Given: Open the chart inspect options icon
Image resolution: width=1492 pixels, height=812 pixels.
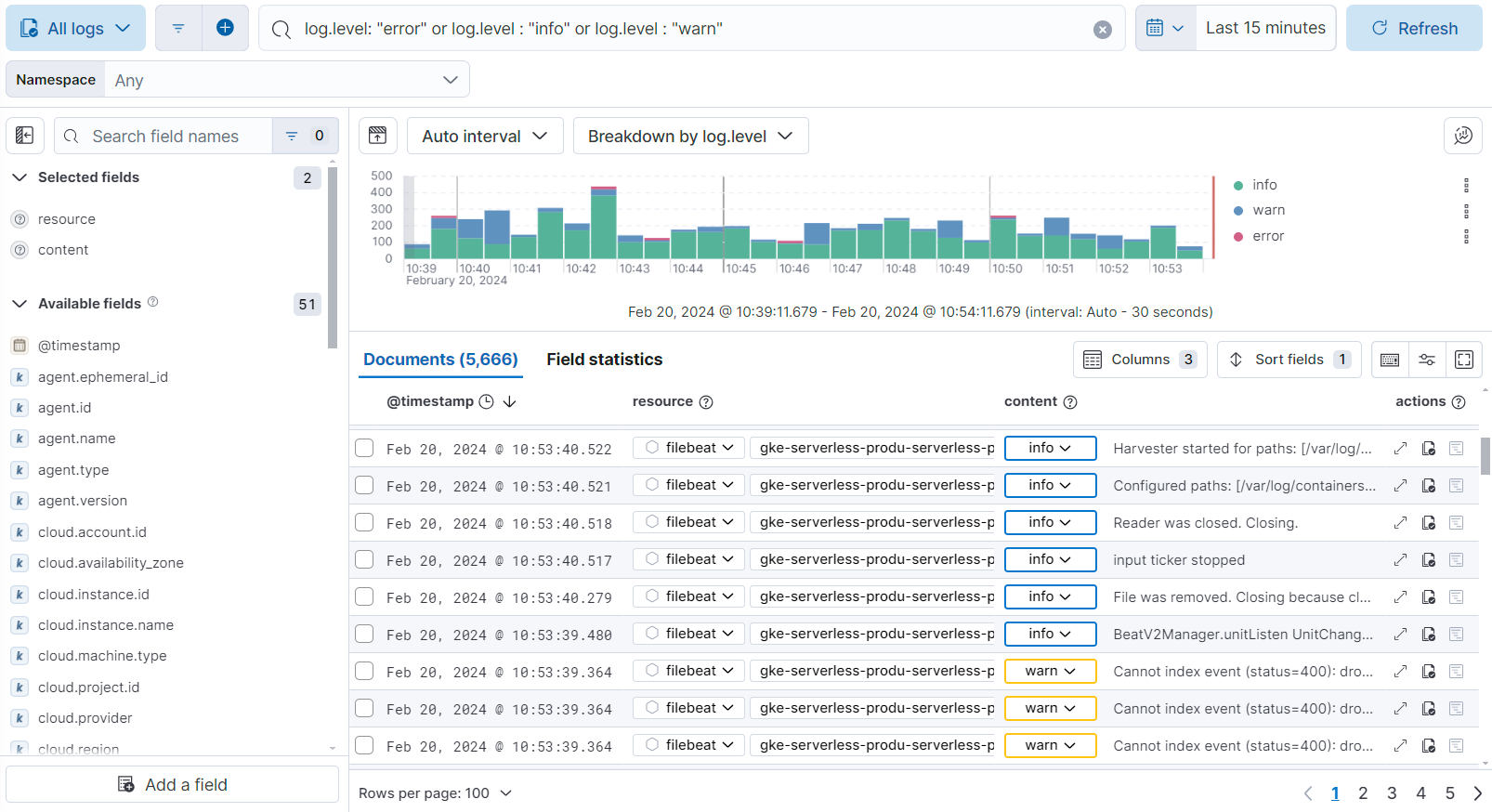Looking at the screenshot, I should [x=1462, y=136].
